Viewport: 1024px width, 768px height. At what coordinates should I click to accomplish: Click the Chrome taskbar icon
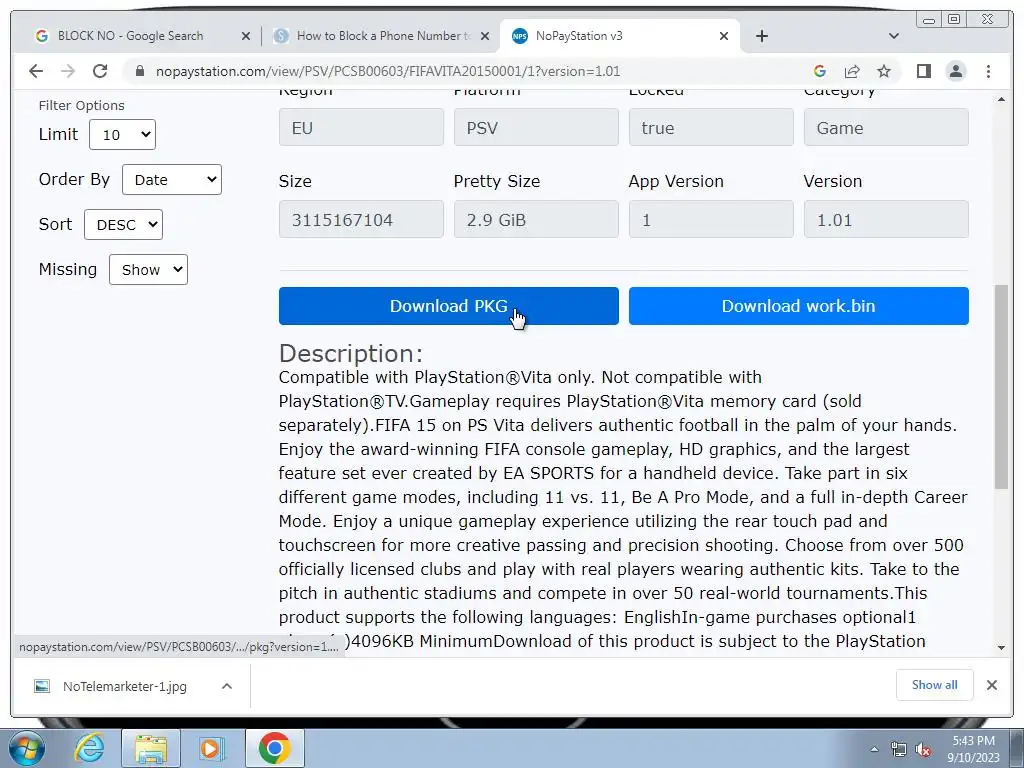274,748
